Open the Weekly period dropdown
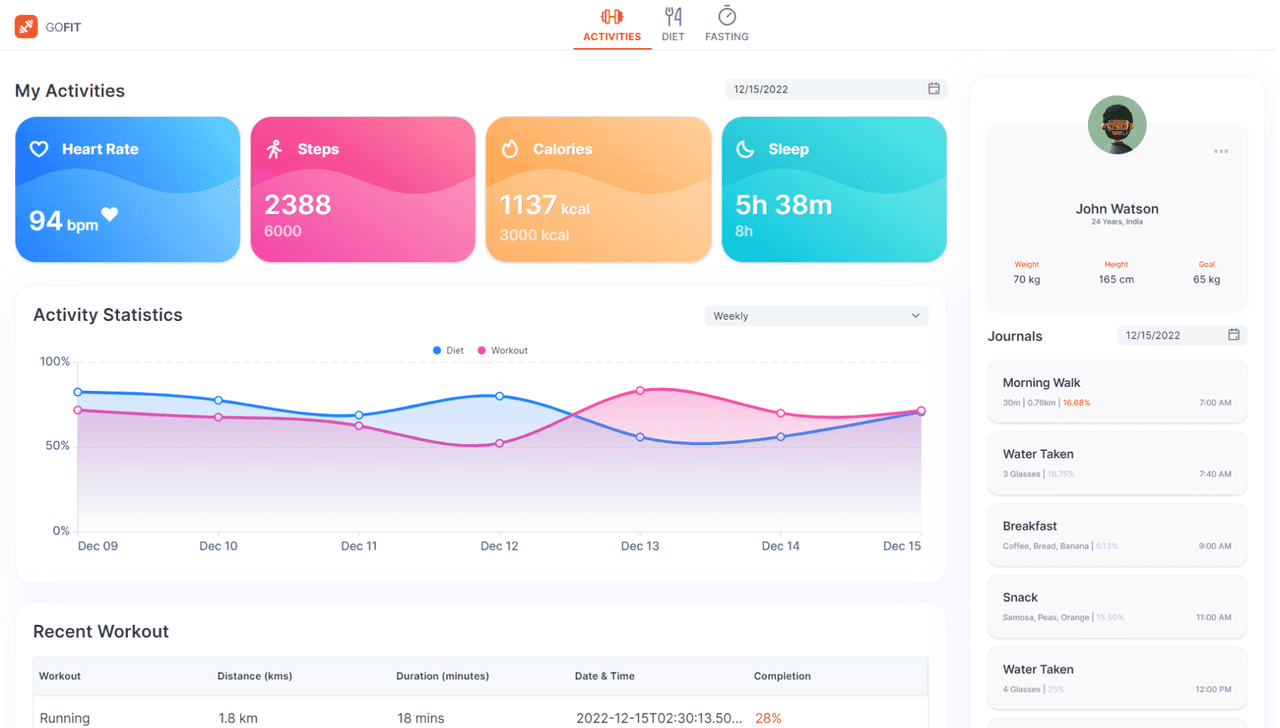Screen dimensions: 1280x728 click(816, 316)
